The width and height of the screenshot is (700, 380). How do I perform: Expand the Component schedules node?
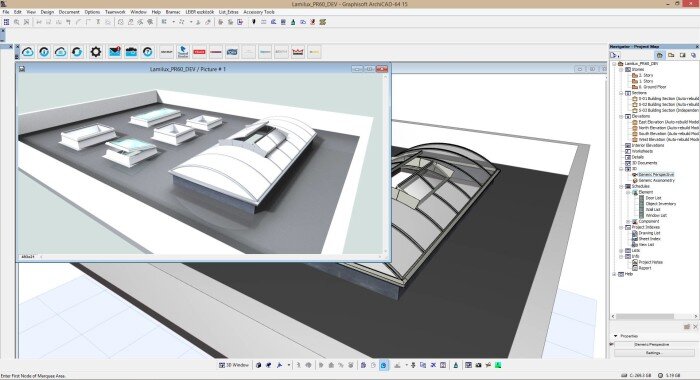pos(628,221)
